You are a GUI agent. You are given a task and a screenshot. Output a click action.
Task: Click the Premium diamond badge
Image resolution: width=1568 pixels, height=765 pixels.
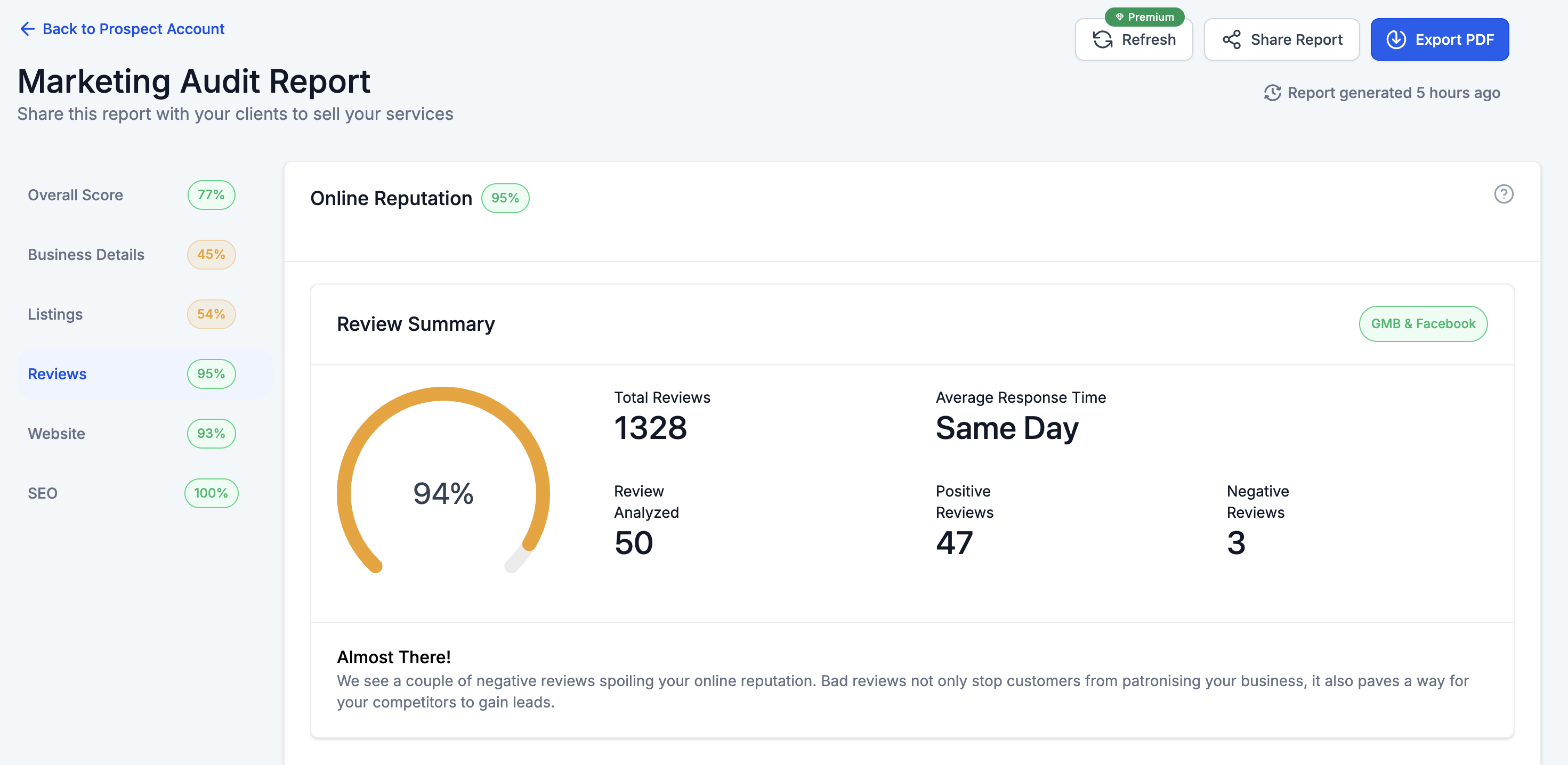[1144, 17]
